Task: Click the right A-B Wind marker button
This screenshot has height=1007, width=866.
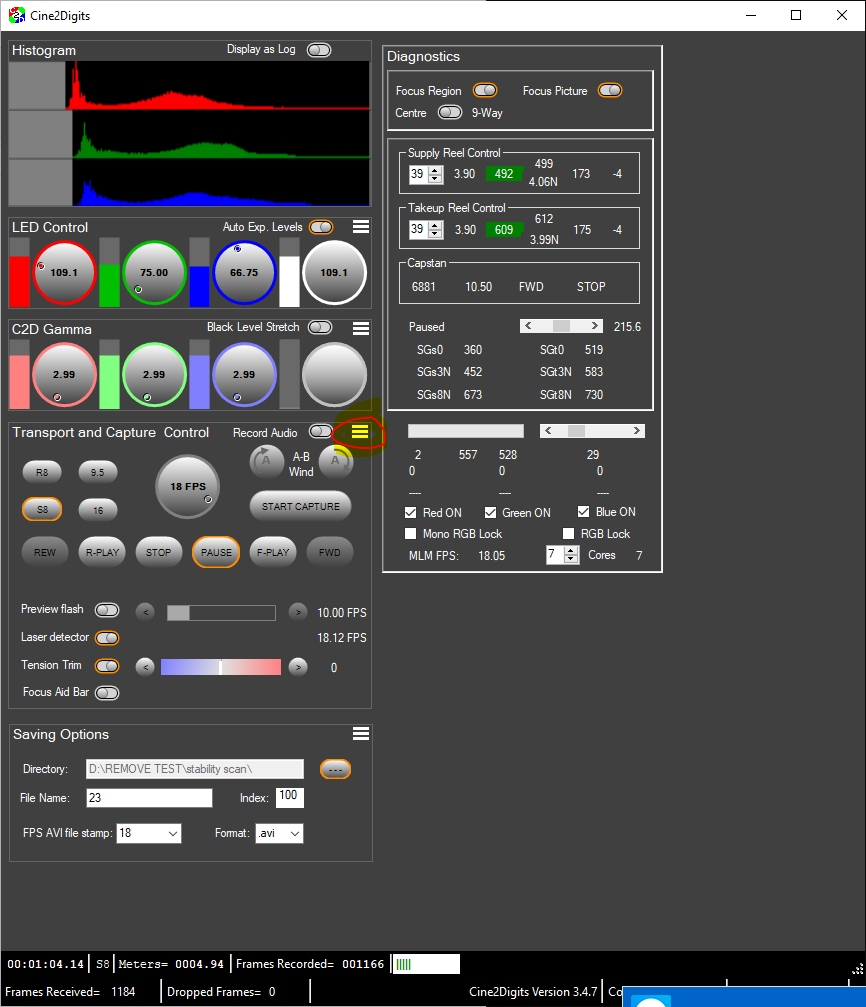Action: (x=336, y=462)
